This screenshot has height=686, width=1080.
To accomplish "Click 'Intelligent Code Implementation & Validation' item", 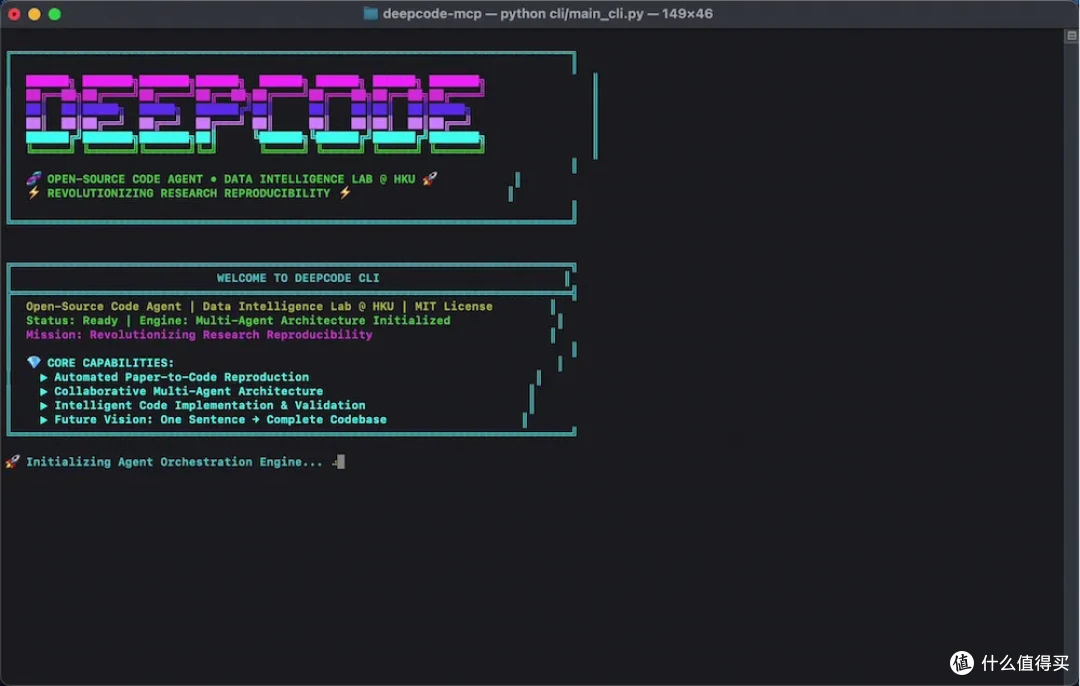I will point(210,406).
